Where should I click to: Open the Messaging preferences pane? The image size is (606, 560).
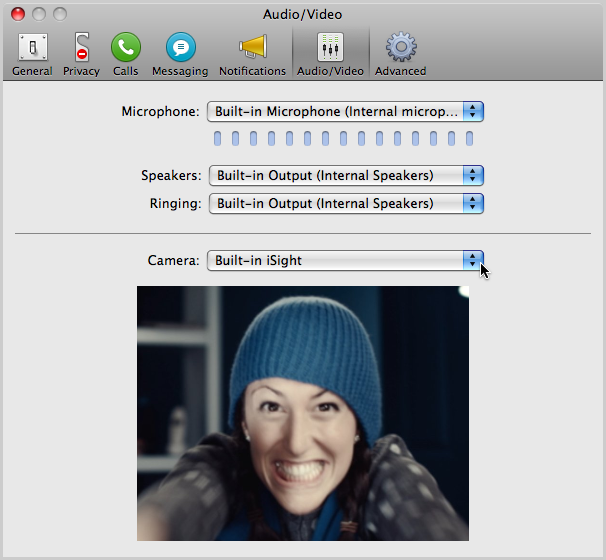click(x=180, y=54)
